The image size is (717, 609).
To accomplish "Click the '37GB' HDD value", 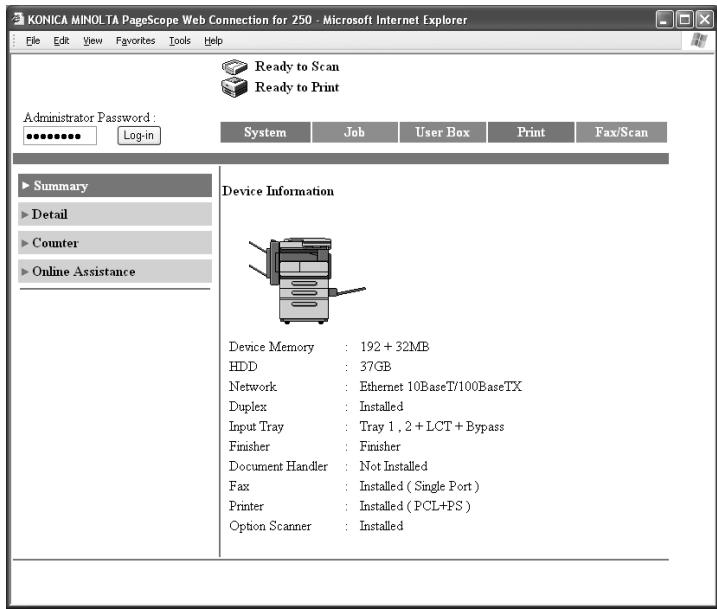I will [x=375, y=366].
